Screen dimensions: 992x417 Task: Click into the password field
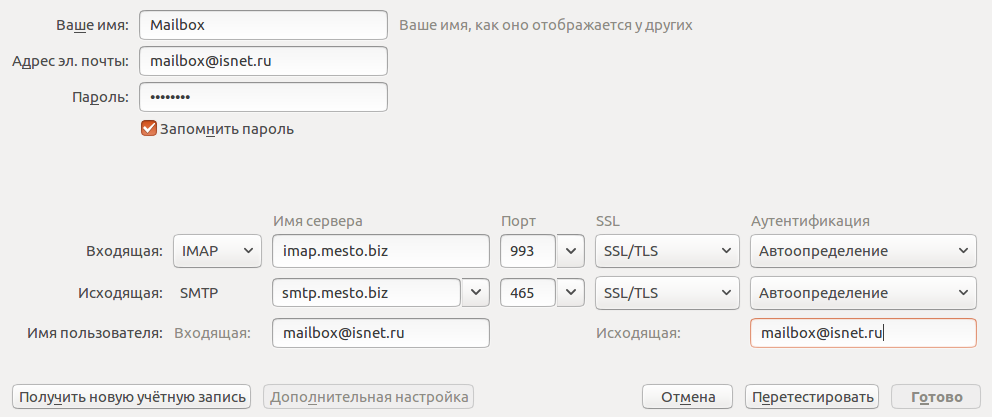(x=263, y=97)
